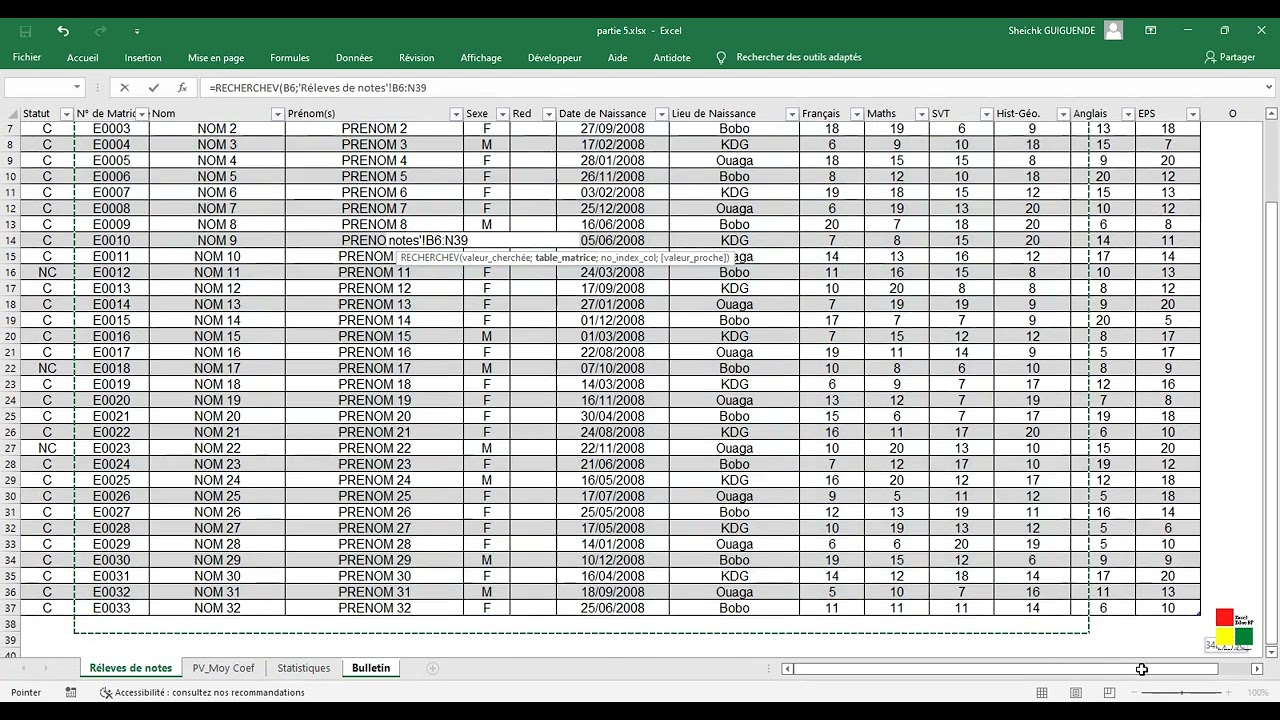Open the user account avatar
The width and height of the screenshot is (1280, 720).
tap(1113, 30)
